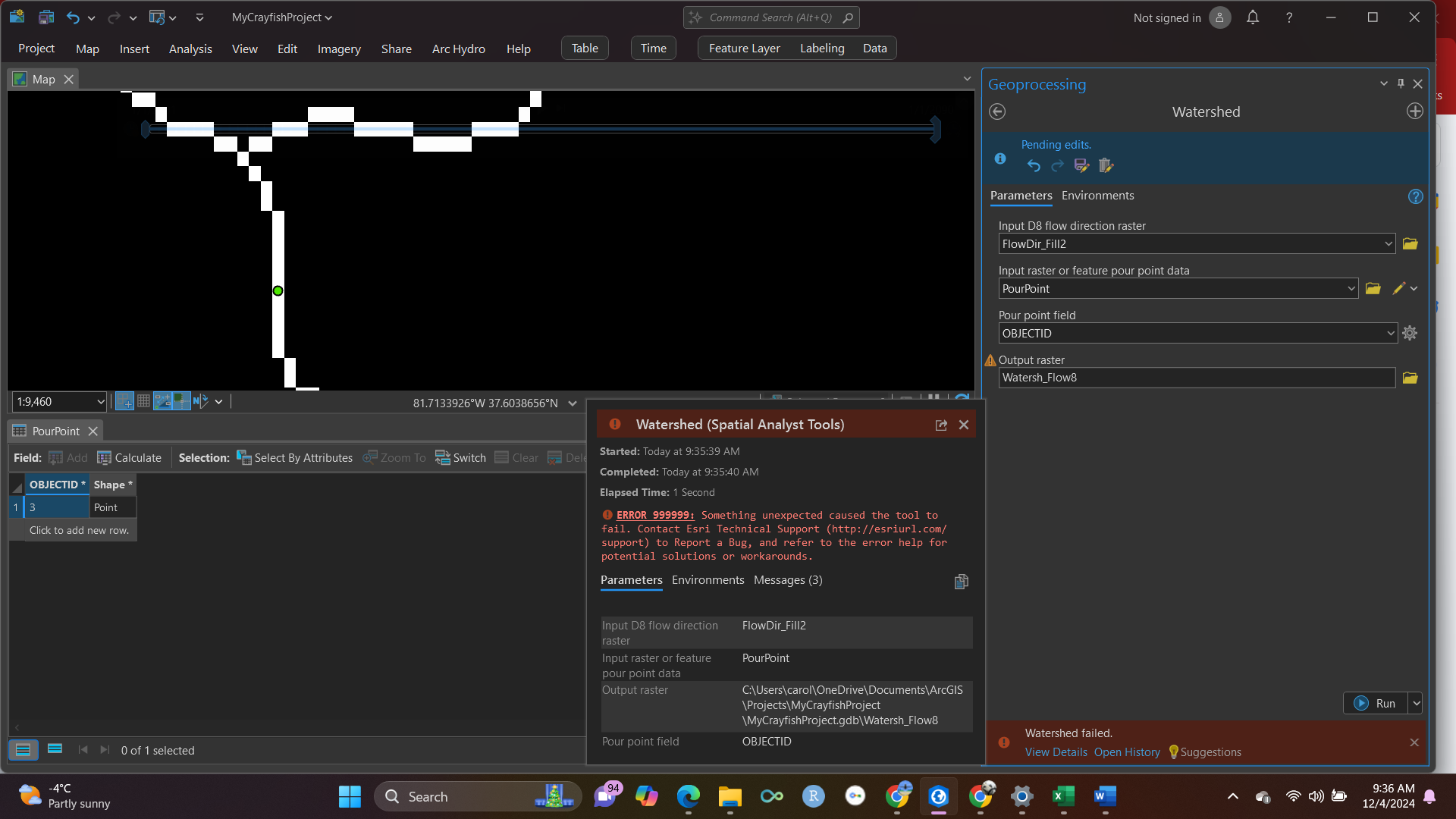Click to add new row in PourPoint table
This screenshot has height=819, width=1456.
(79, 530)
